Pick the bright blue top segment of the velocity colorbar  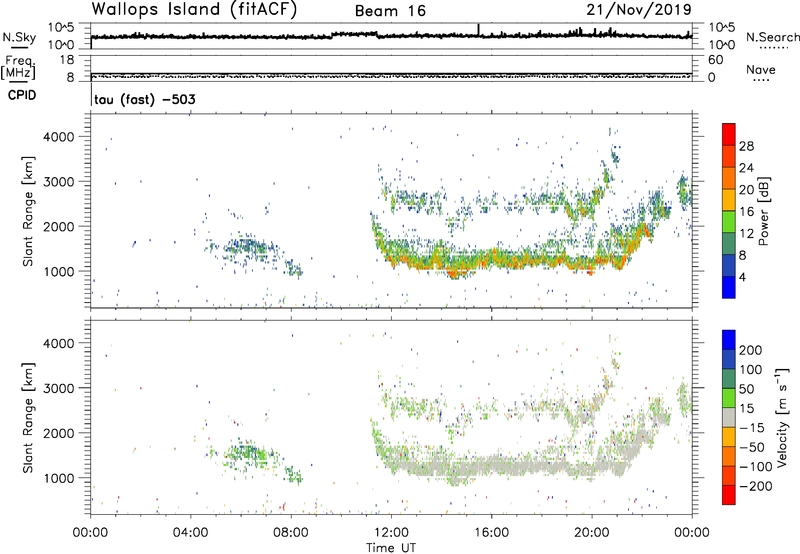click(729, 340)
